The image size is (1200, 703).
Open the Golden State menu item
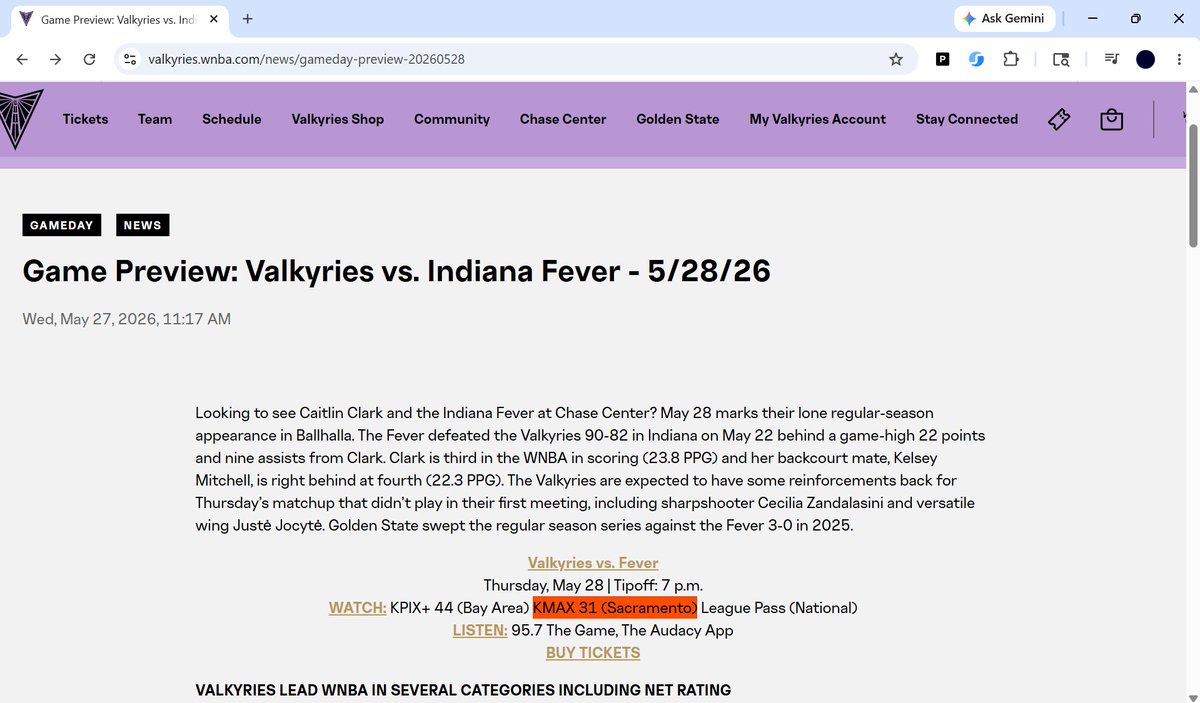678,119
